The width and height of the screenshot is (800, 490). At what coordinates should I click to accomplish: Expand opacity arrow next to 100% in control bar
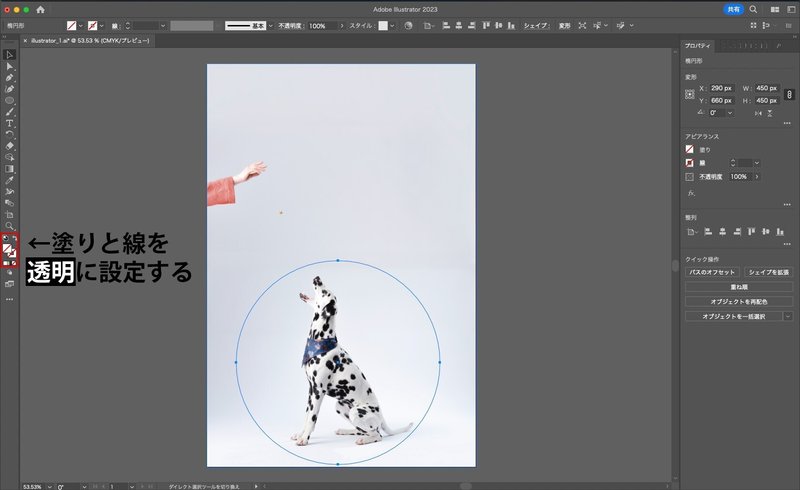click(x=341, y=26)
